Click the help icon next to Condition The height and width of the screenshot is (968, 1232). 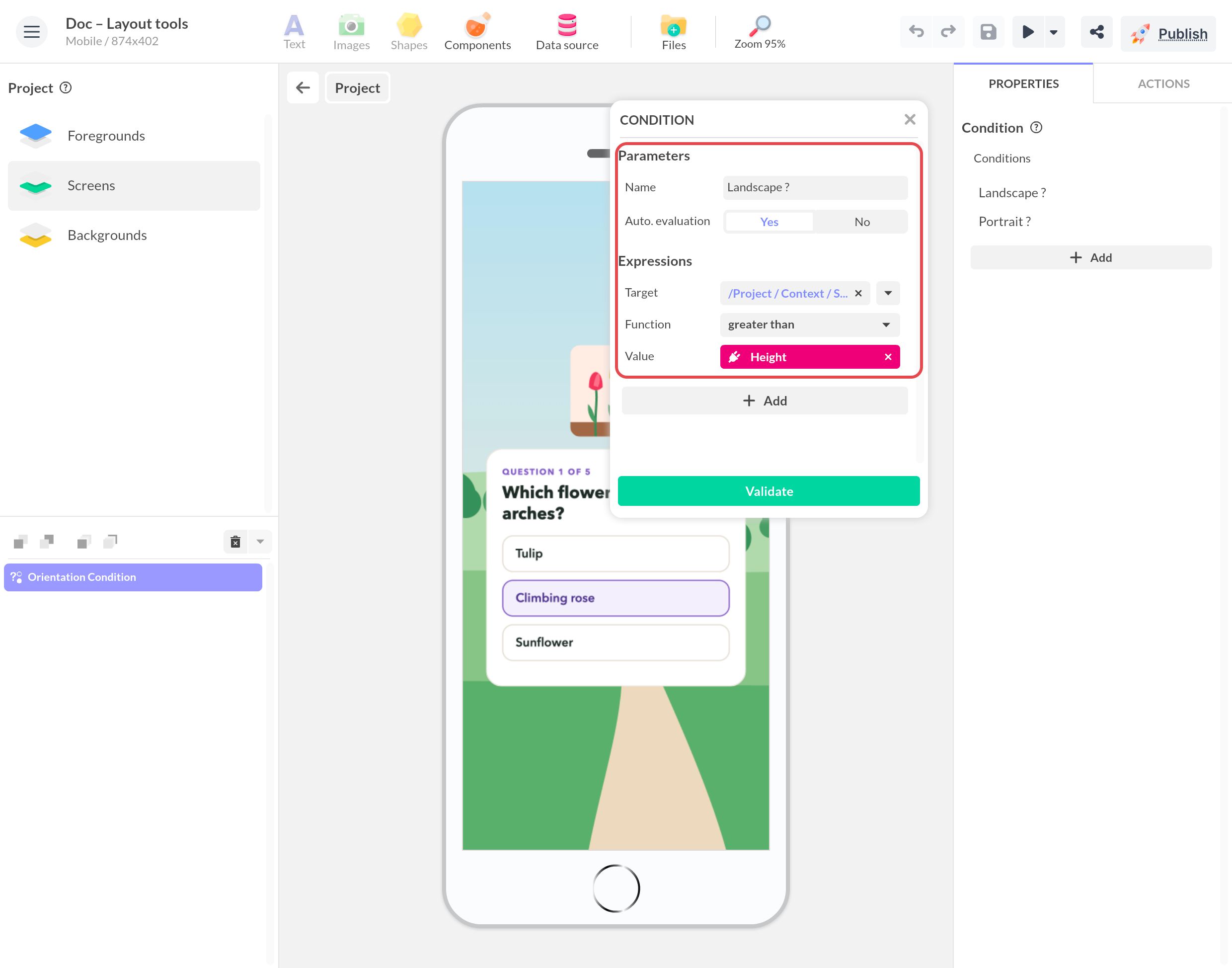[x=1036, y=128]
